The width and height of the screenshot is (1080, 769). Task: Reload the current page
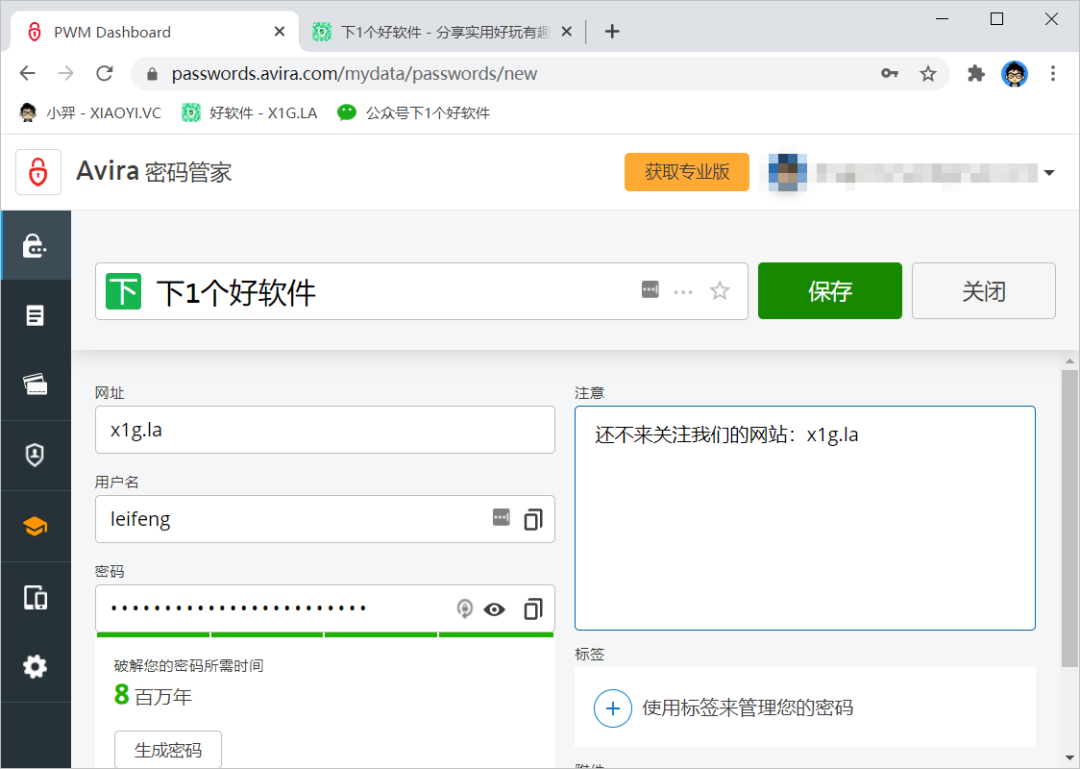point(105,73)
